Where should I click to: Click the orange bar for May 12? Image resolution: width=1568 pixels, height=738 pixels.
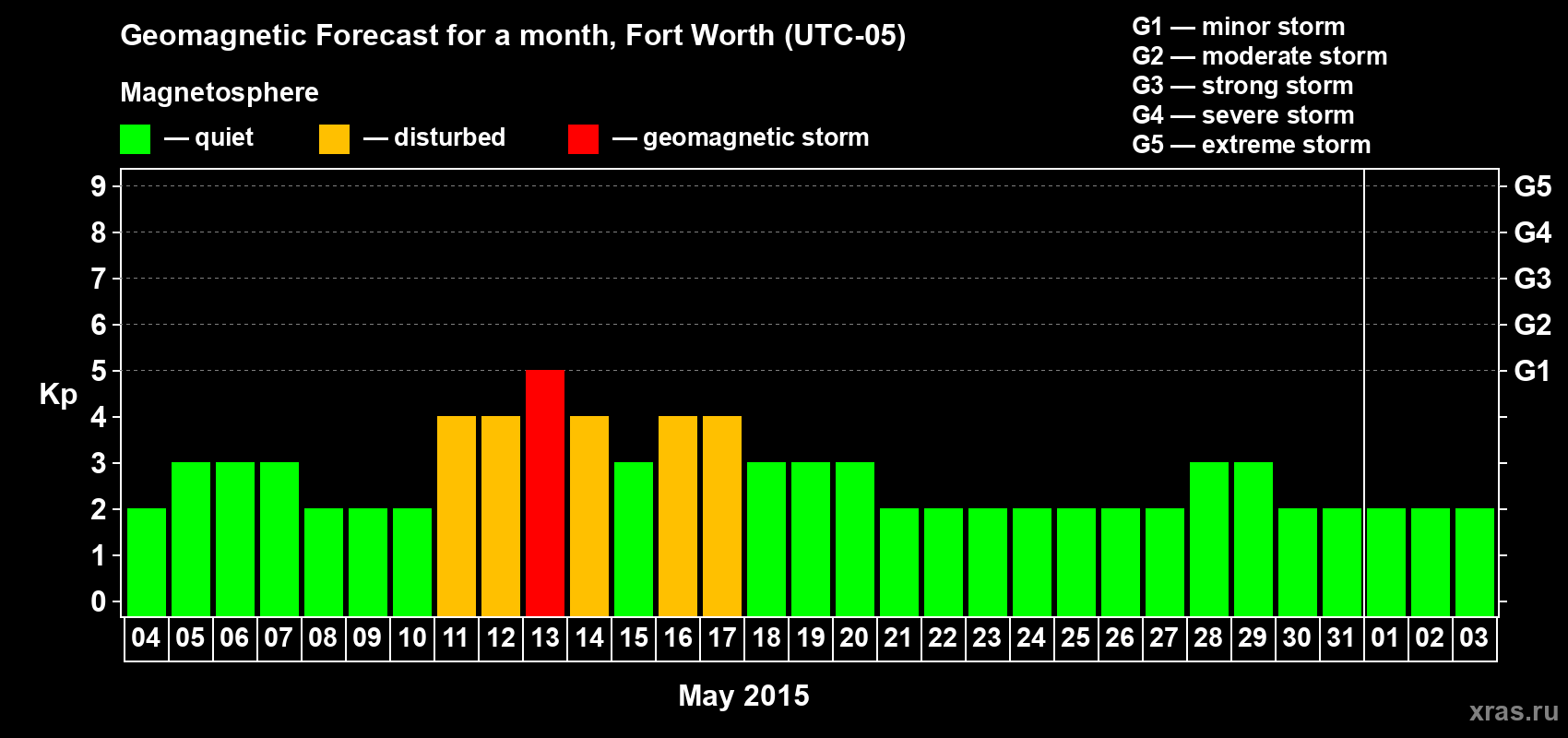pyautogui.click(x=501, y=516)
